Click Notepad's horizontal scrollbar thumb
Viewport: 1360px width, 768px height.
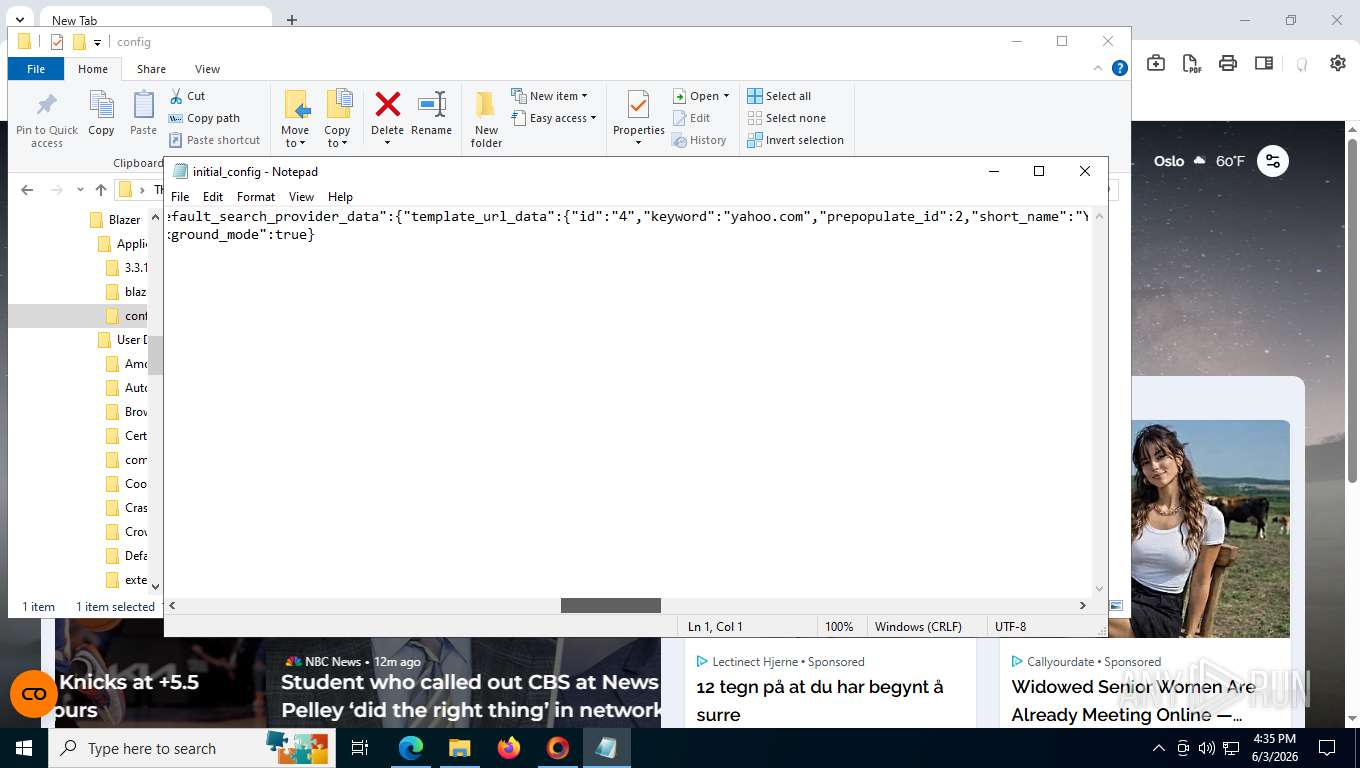610,606
